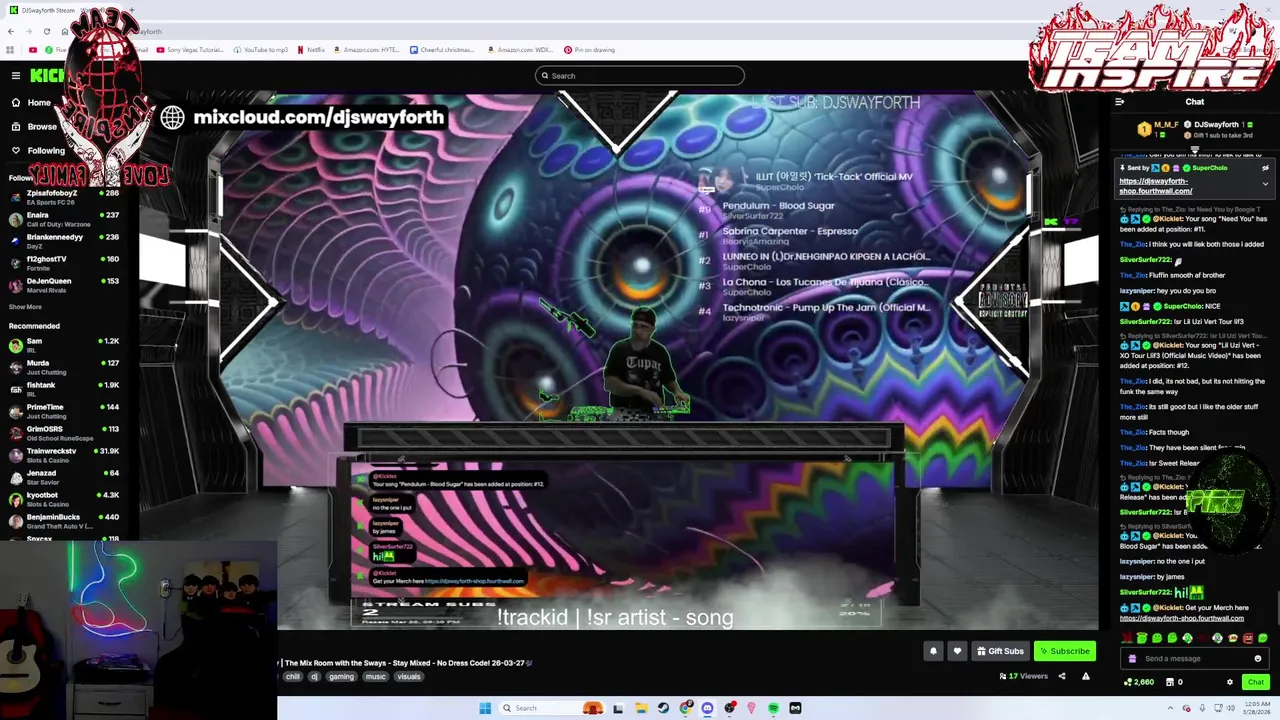The image size is (1280, 720).
Task: Open Trainwreckstv Slots & Casino channel
Action: [64, 455]
